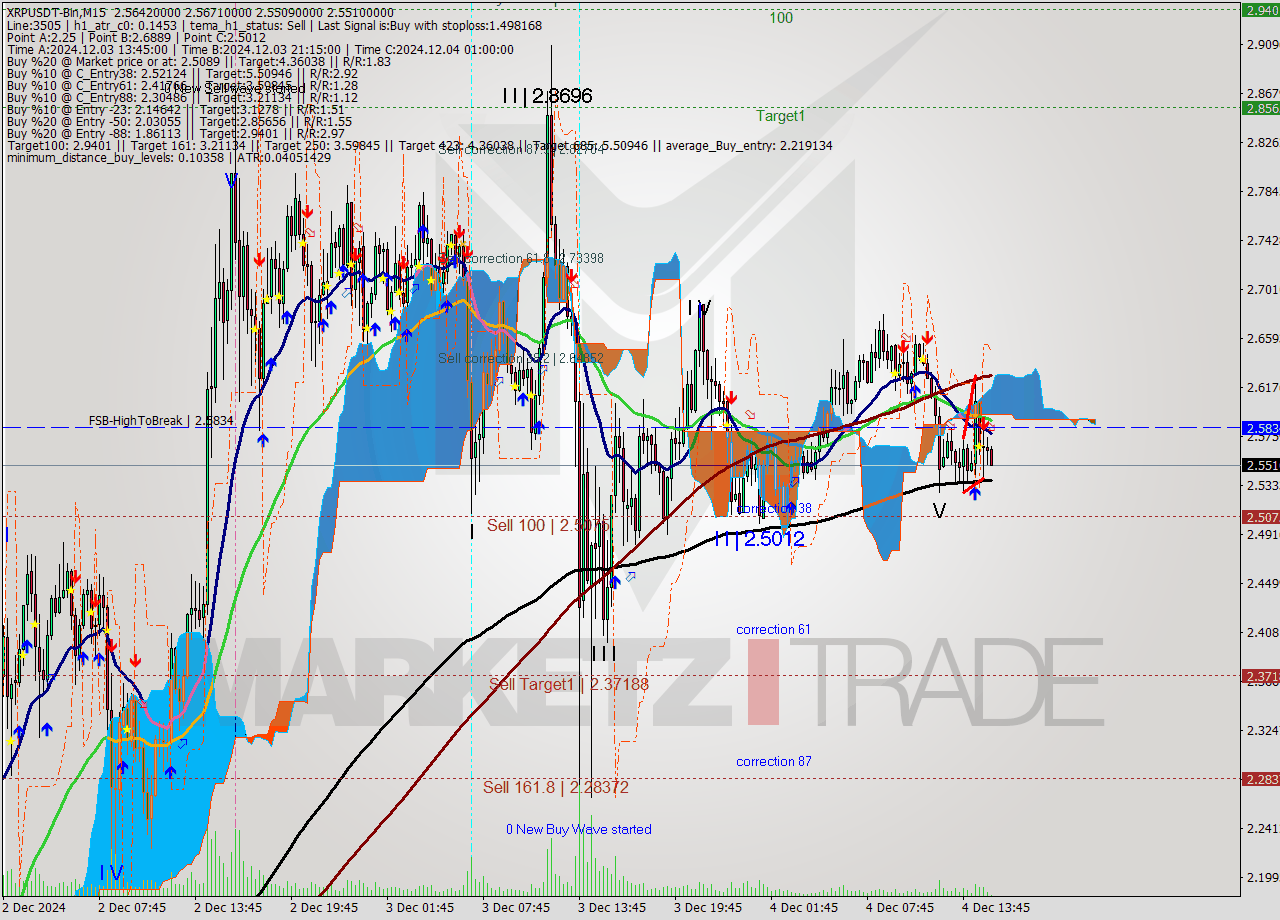Image resolution: width=1280 pixels, height=920 pixels.
Task: Click the '3 Dec 01:45' time axis label
Action: [x=420, y=908]
